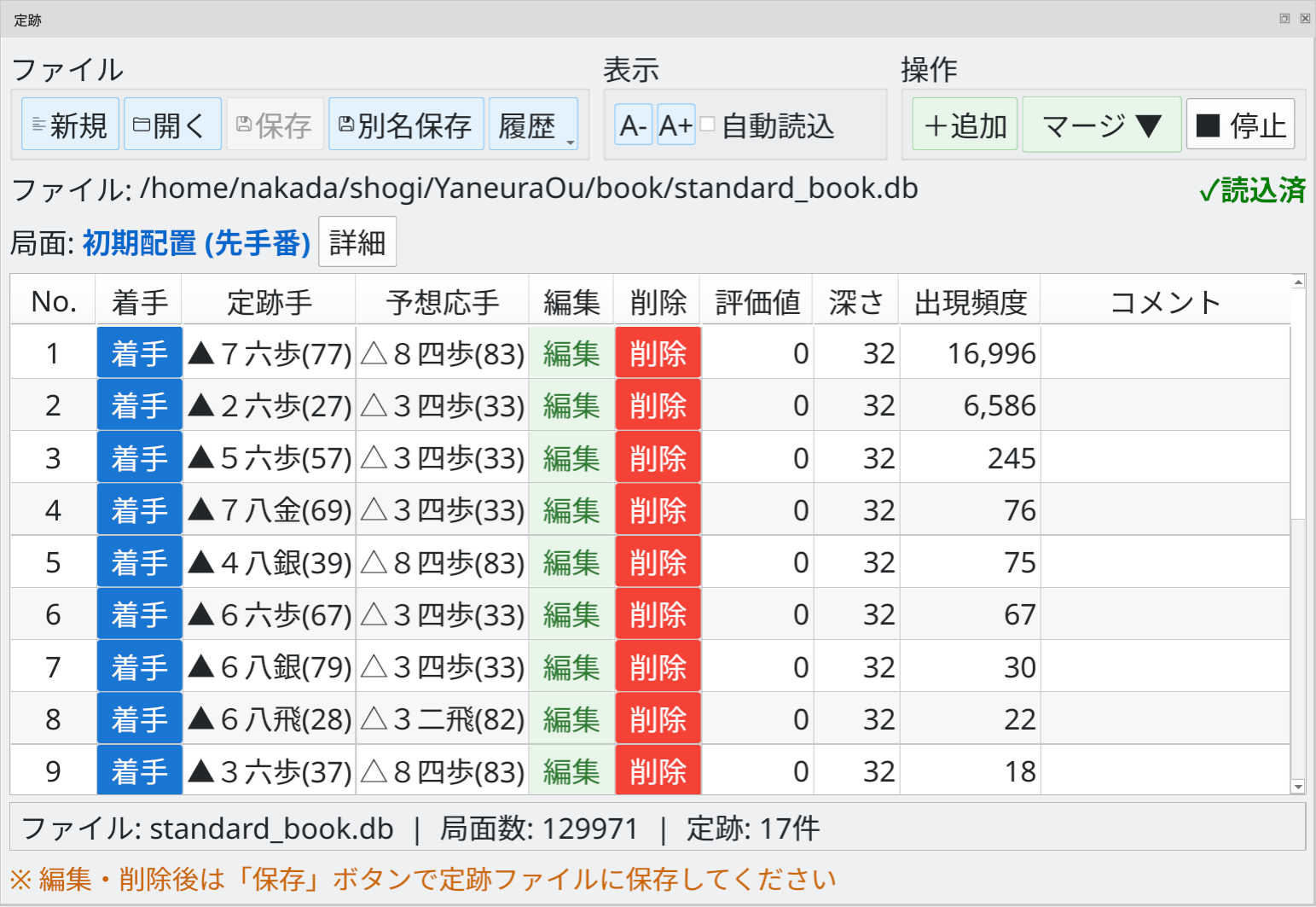
Task: Add a new entry with ＋追加
Action: [963, 124]
